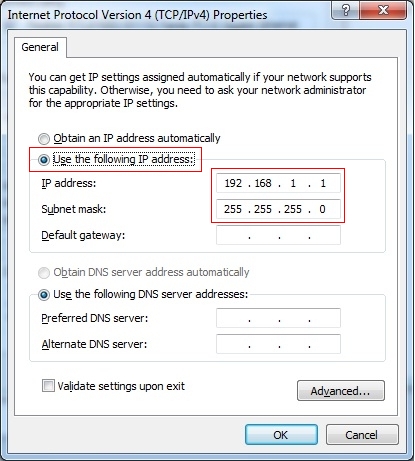415x461 pixels.
Task: Enable Validate settings upon exit checkbox
Action: click(48, 386)
